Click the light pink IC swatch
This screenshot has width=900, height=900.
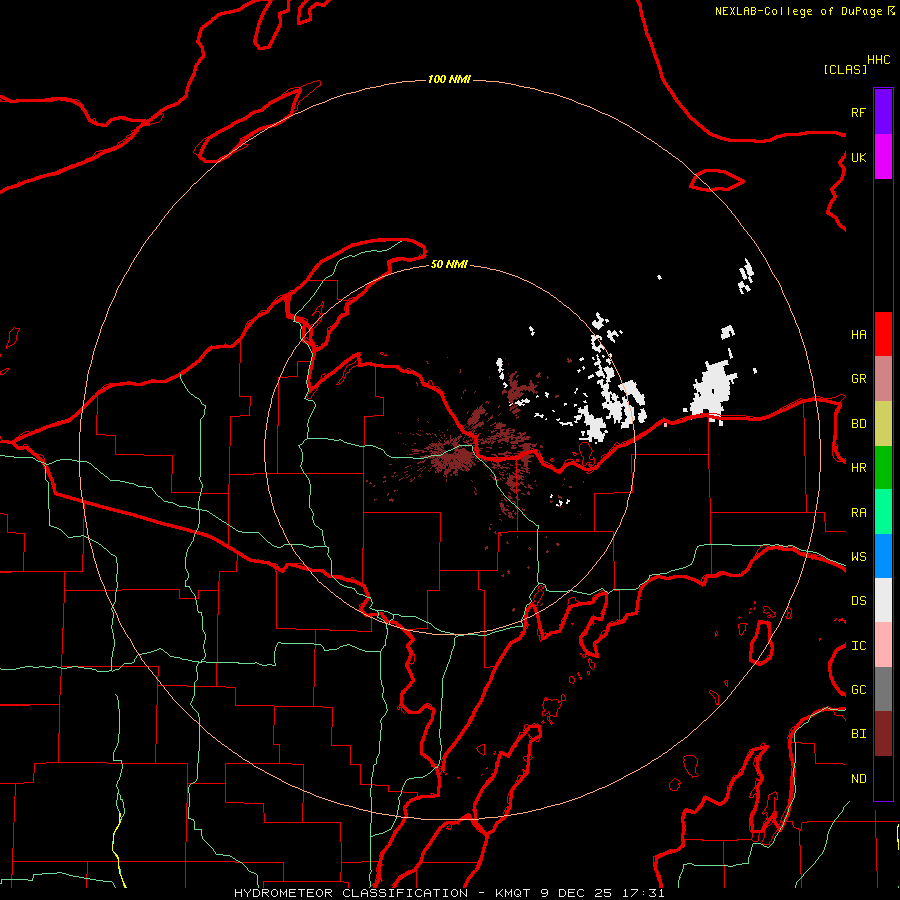click(x=883, y=645)
